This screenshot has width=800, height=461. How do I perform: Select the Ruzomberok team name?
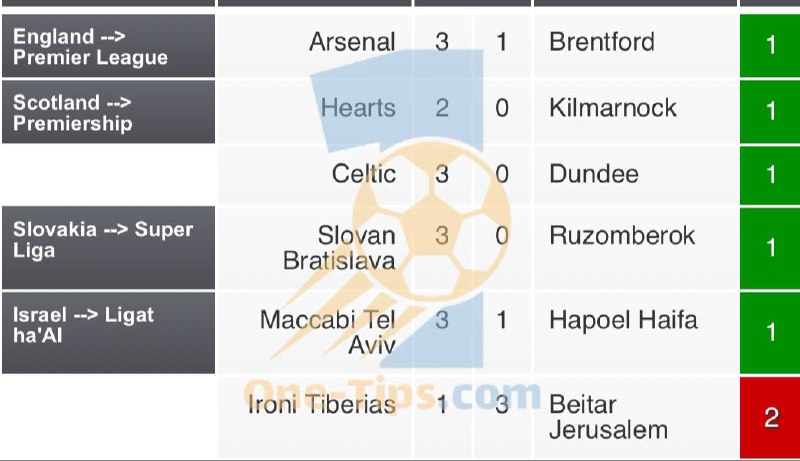622,236
